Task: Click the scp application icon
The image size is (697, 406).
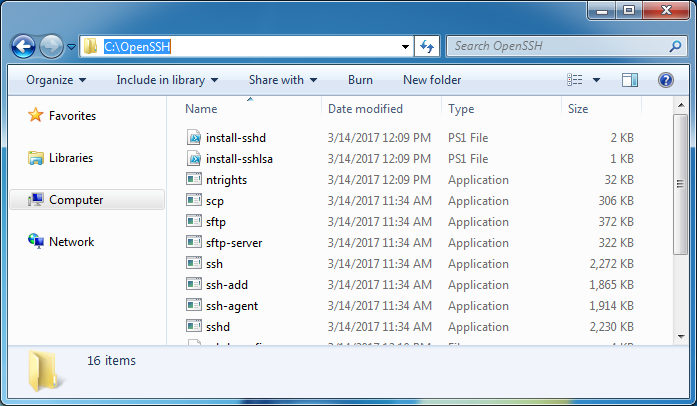Action: click(194, 200)
